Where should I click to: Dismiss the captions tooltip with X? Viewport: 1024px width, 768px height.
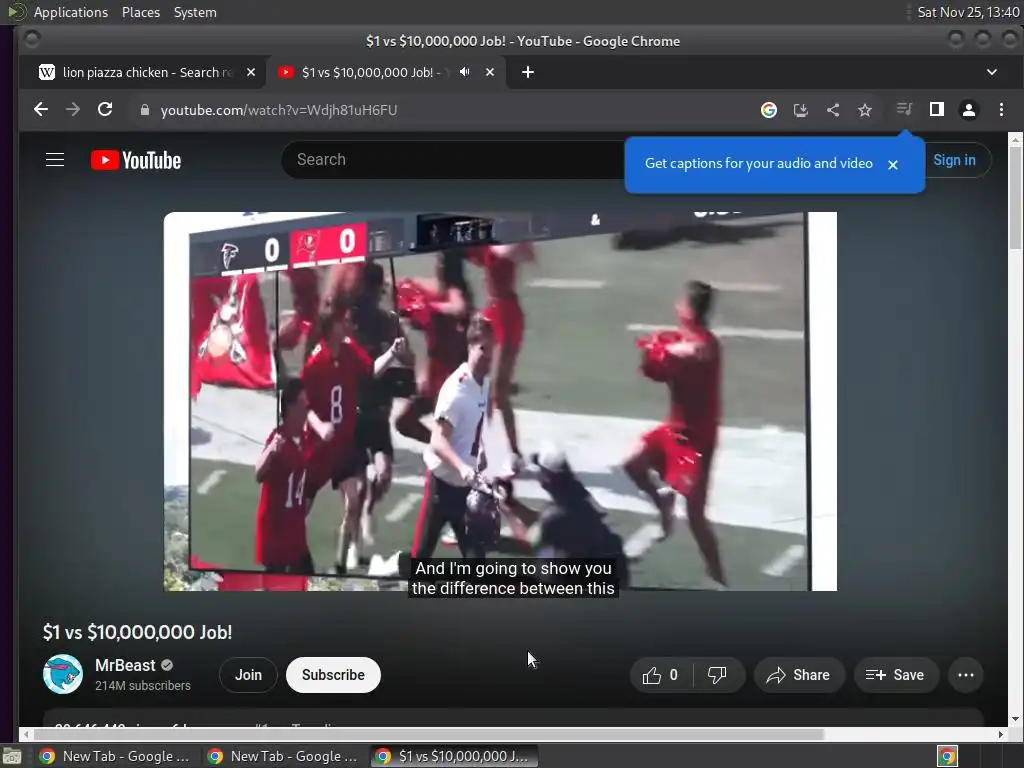pos(893,165)
